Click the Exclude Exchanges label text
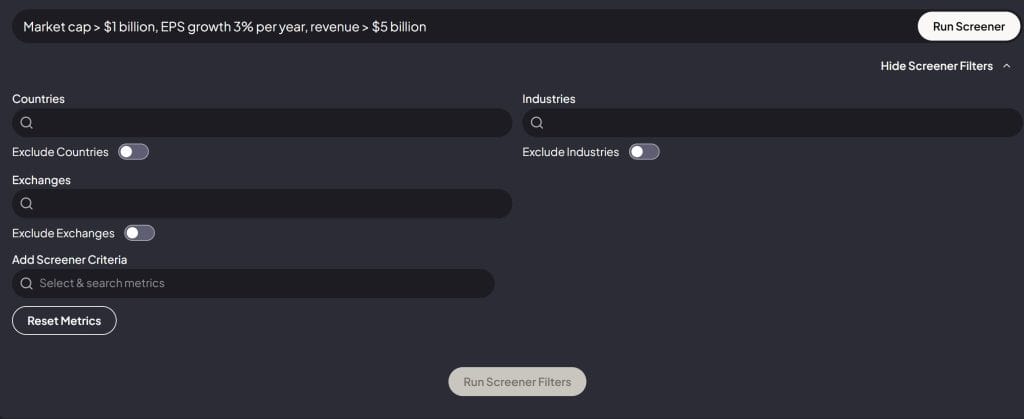Image resolution: width=1024 pixels, height=419 pixels. click(x=63, y=233)
